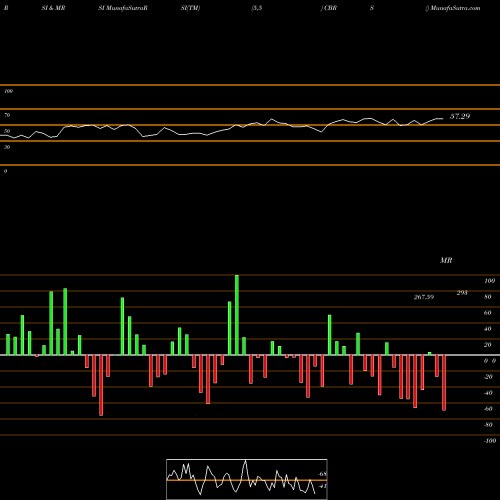Click the 68 value in mini chart
This screenshot has width=500, height=500.
[323, 474]
